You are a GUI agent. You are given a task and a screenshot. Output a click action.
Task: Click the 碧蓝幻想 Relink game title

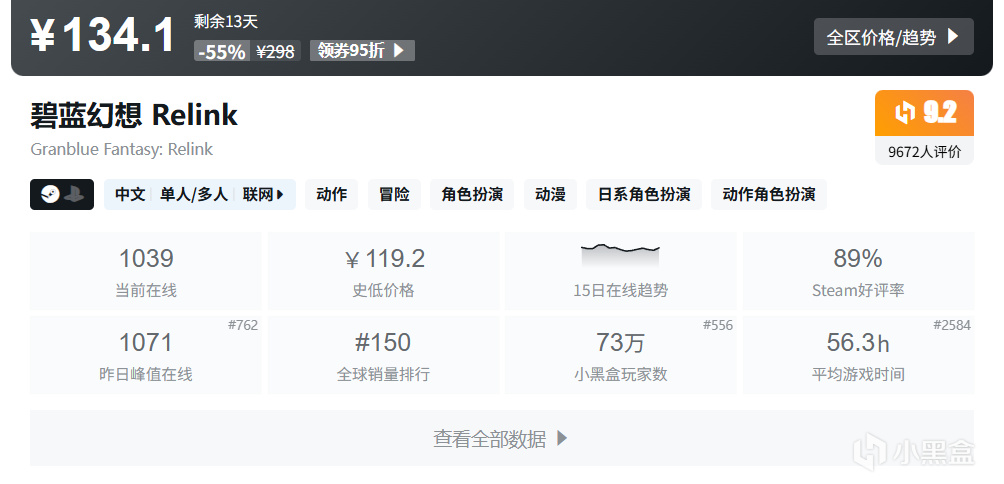coord(134,115)
